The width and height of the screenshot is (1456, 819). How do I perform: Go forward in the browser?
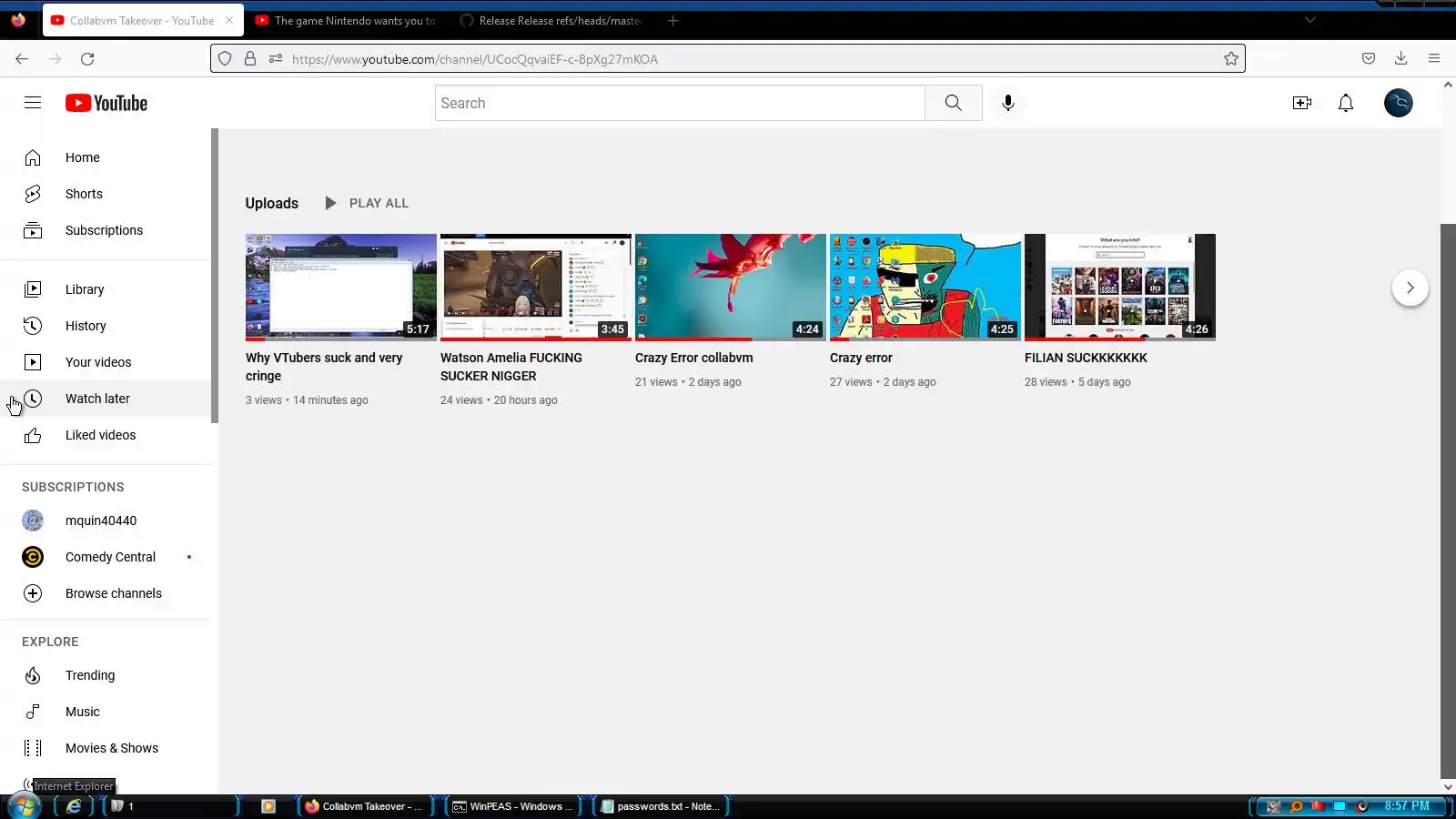55,59
